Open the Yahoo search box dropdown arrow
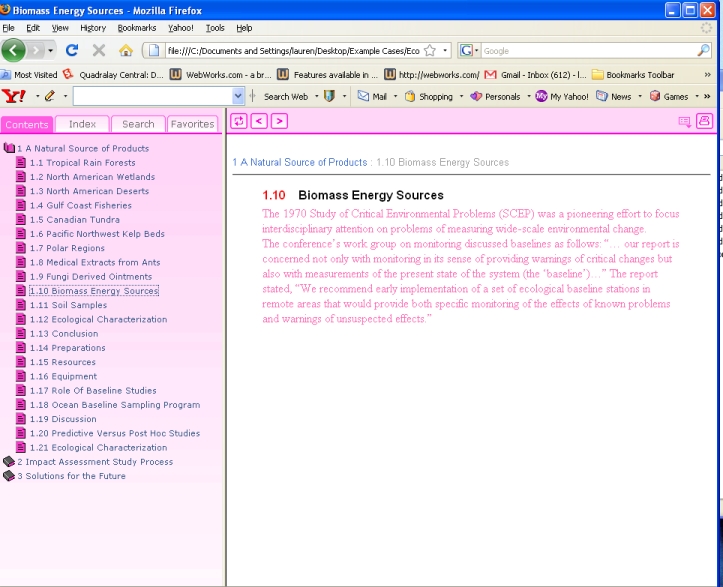The width and height of the screenshot is (723, 587). (x=238, y=97)
